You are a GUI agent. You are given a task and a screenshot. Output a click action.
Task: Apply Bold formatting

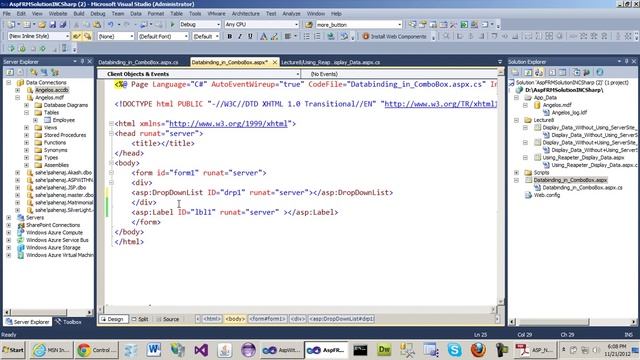[229, 36]
